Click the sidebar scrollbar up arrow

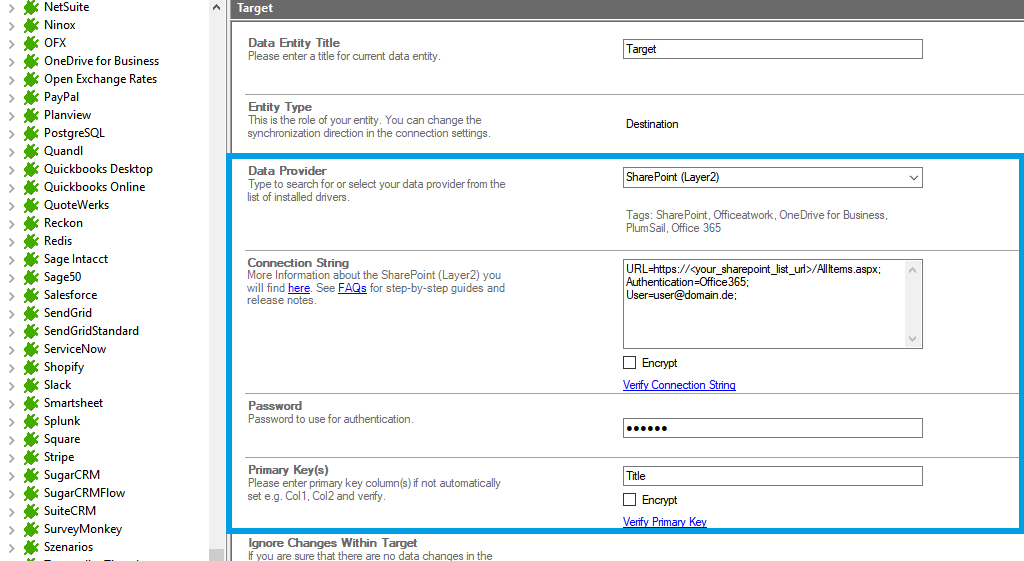217,7
